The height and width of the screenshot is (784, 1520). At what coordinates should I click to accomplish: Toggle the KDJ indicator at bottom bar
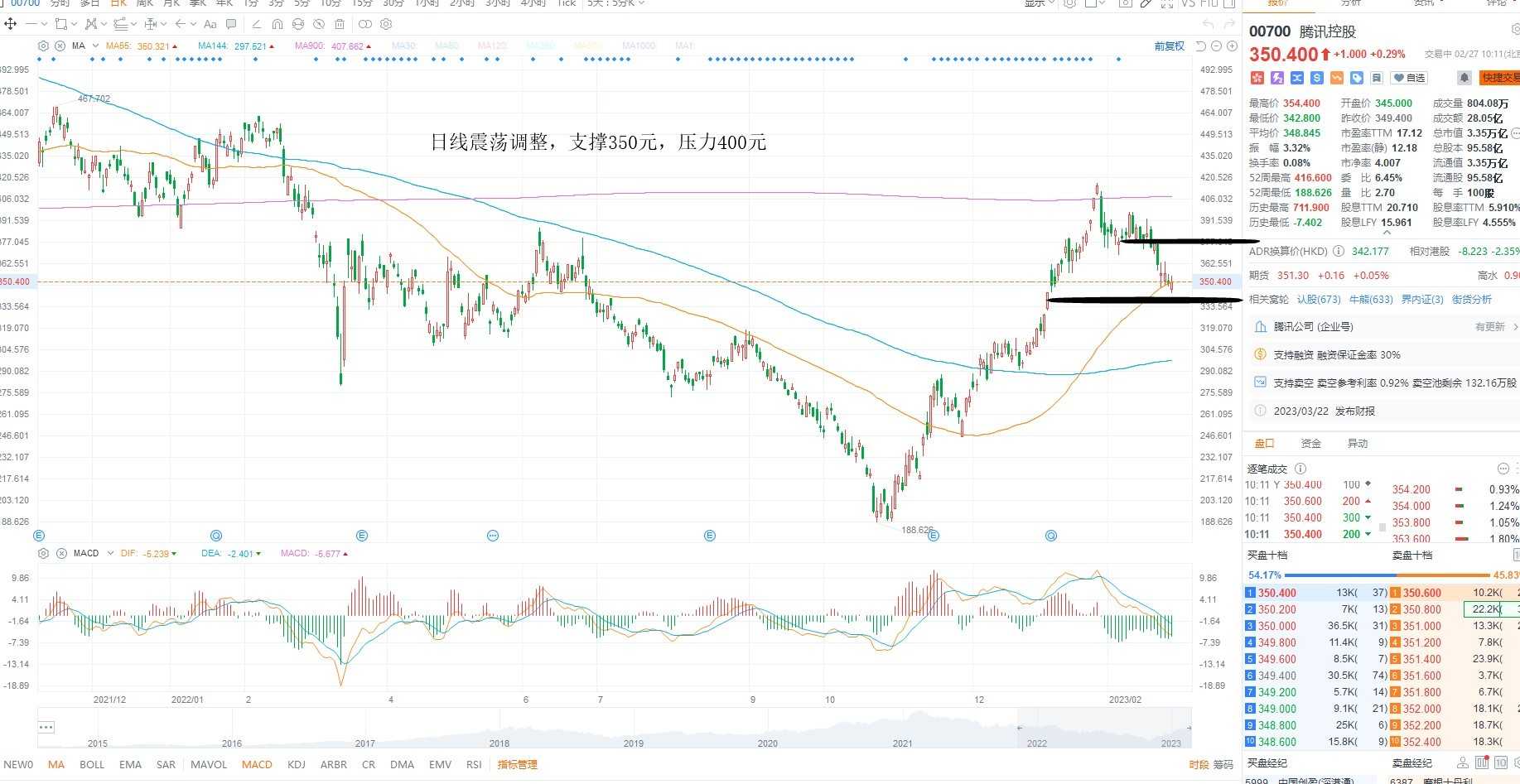coord(296,764)
